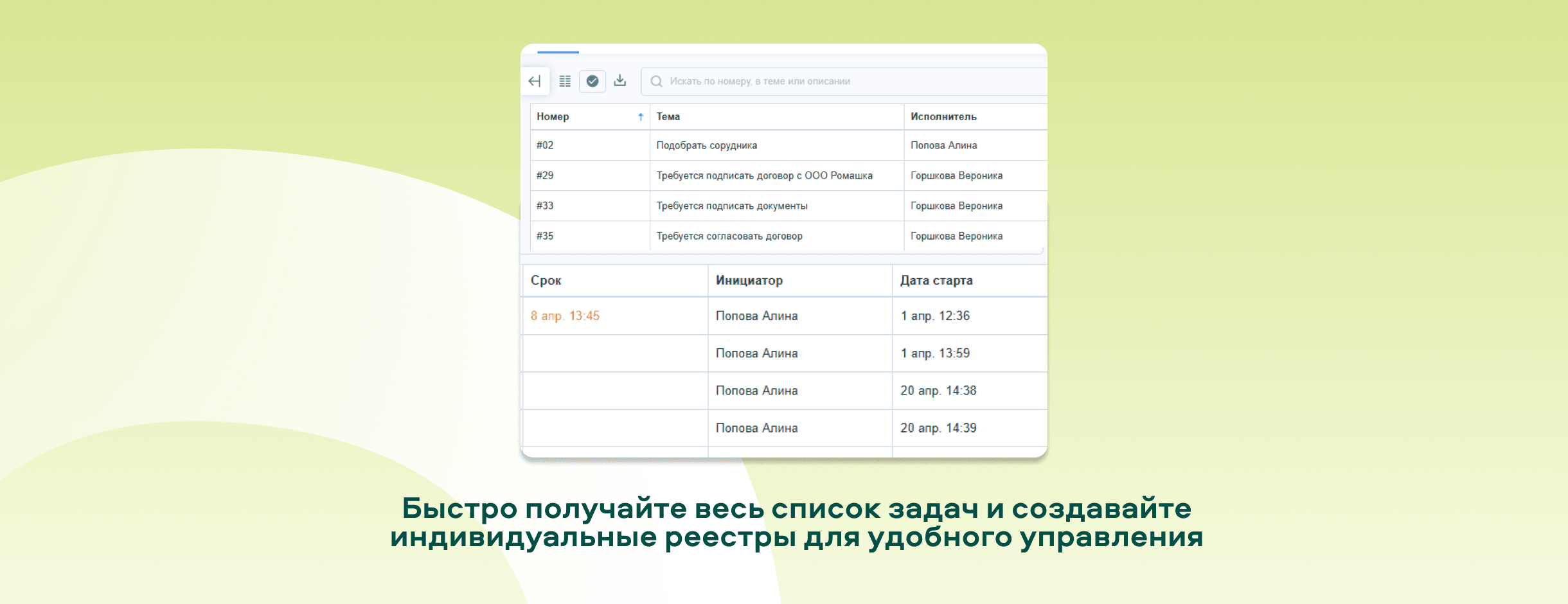The height and width of the screenshot is (604, 1568).
Task: Click initiator Попова Алина beside 1 апр. 13:59
Action: 756,353
